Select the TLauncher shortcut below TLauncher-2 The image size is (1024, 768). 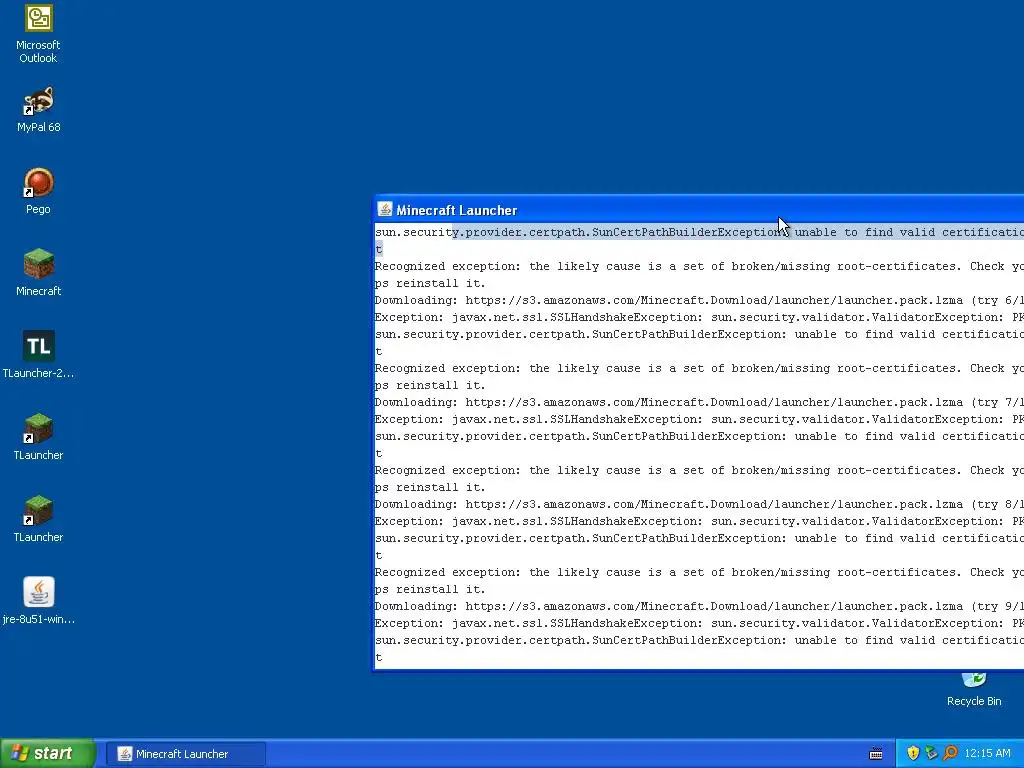coord(38,437)
